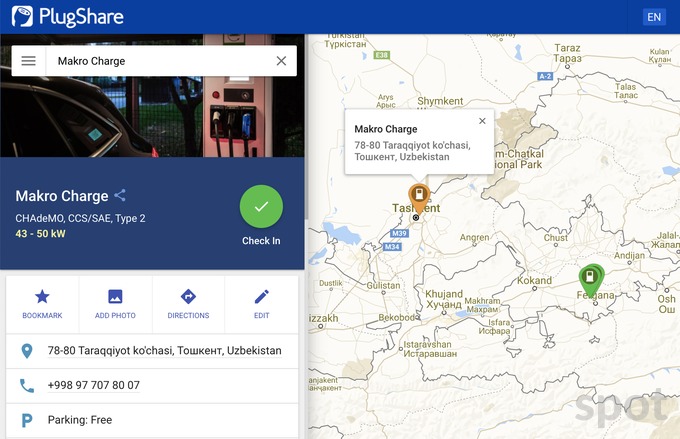
Task: Clear the Makro Charge search text
Action: 281,61
